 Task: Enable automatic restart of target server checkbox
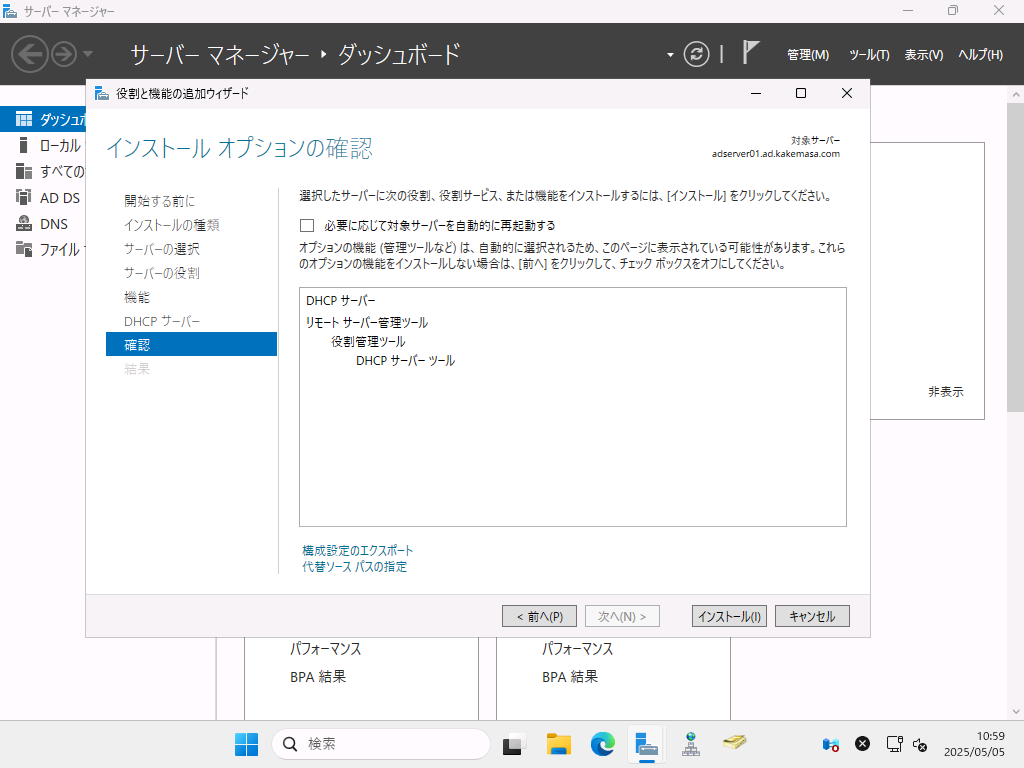tap(307, 225)
